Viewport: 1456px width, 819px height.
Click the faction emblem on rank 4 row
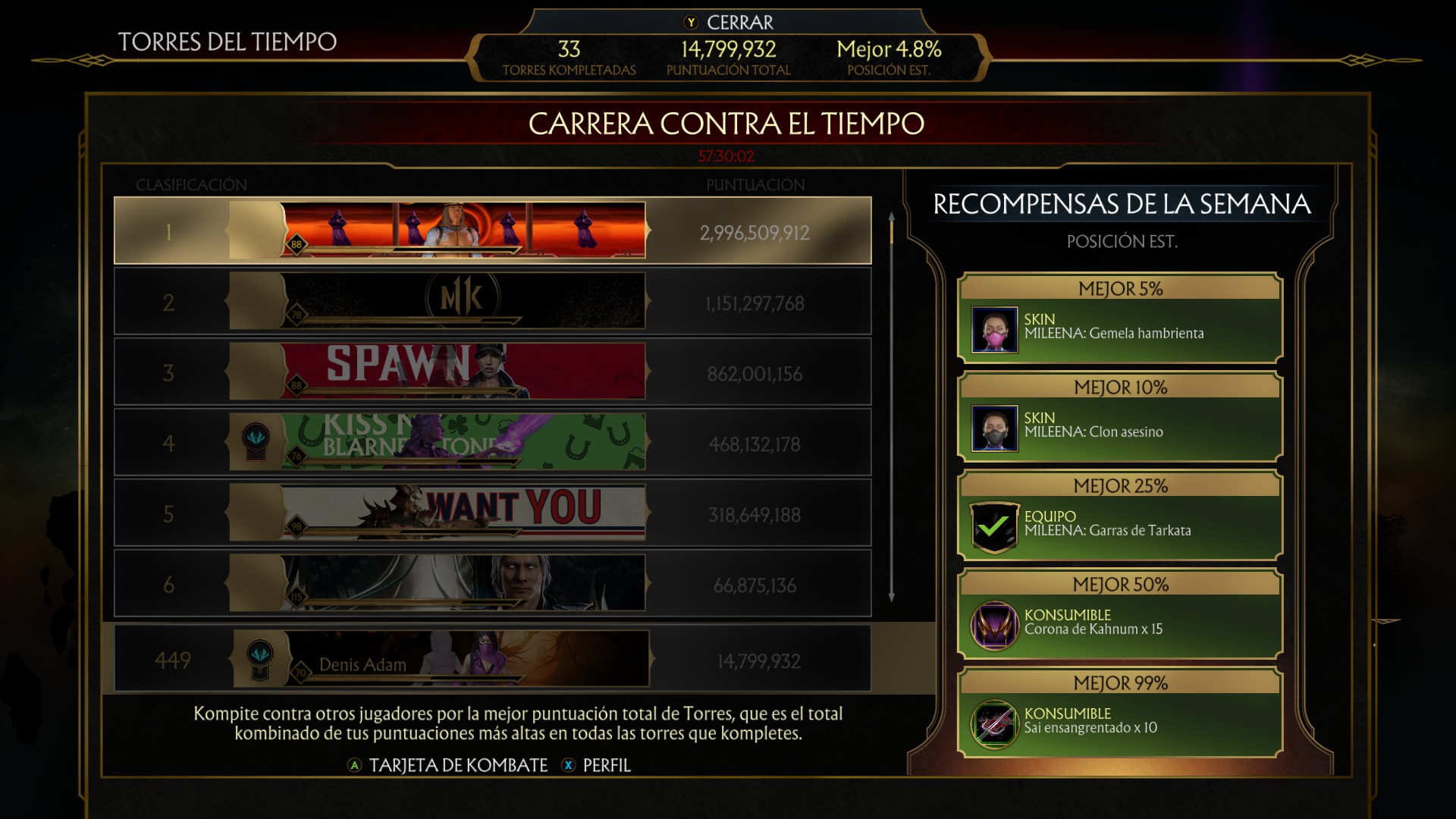click(x=256, y=442)
